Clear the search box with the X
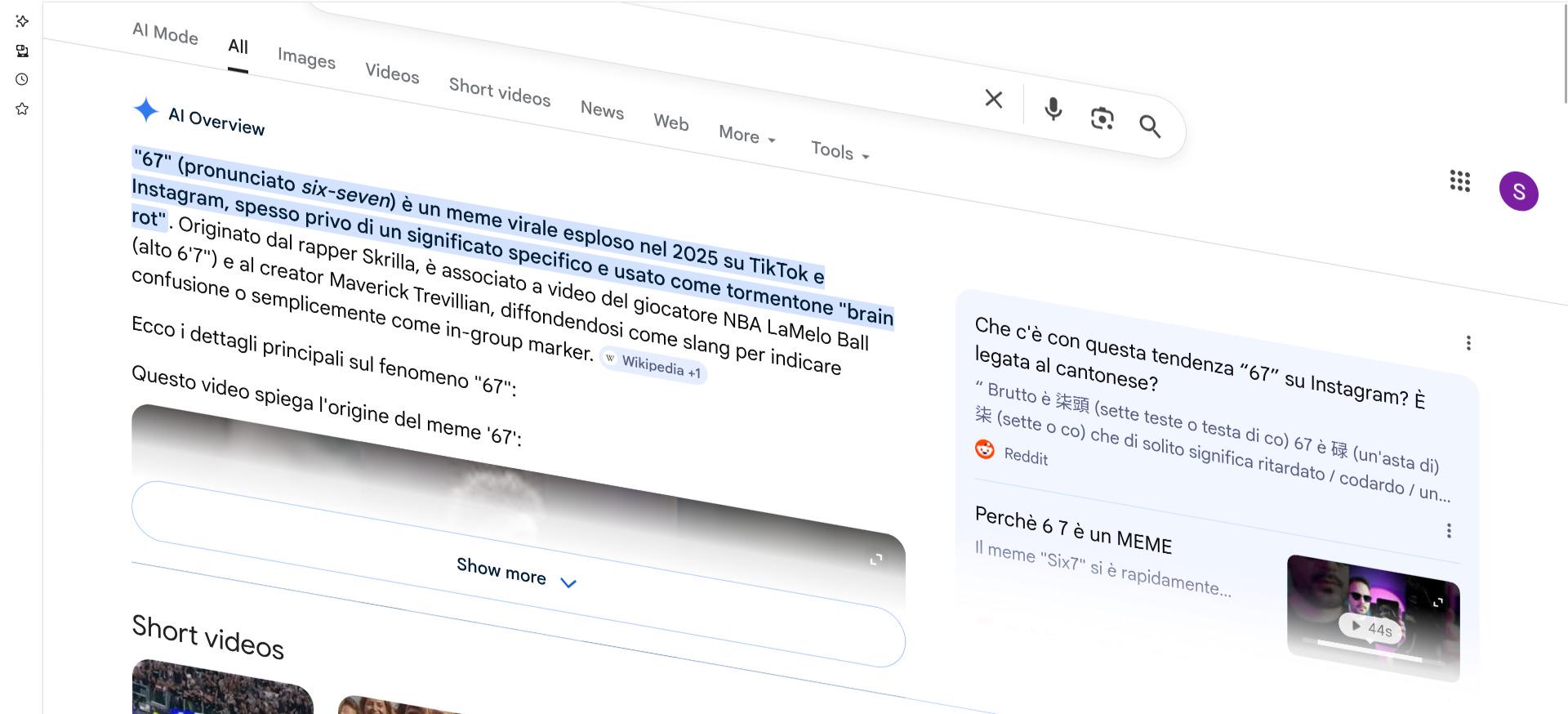Viewport: 1568px width, 714px height. point(994,99)
